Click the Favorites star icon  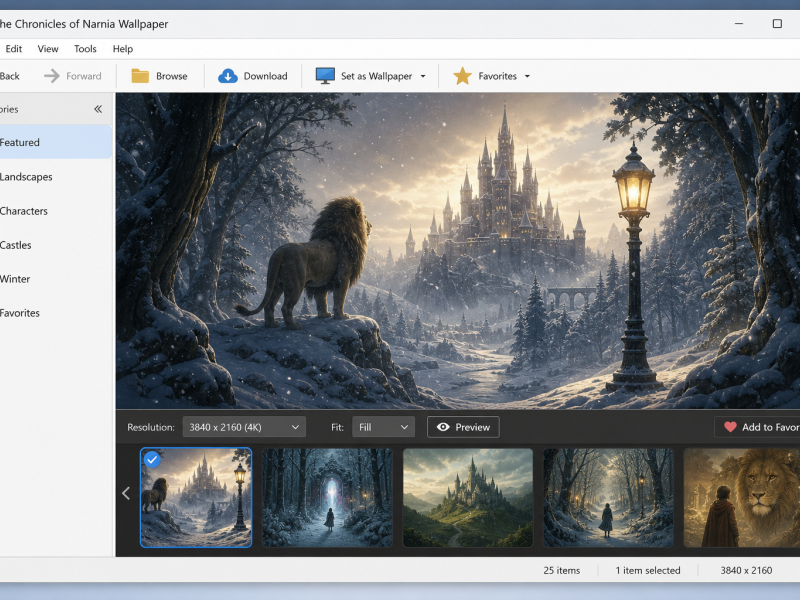[x=462, y=76]
